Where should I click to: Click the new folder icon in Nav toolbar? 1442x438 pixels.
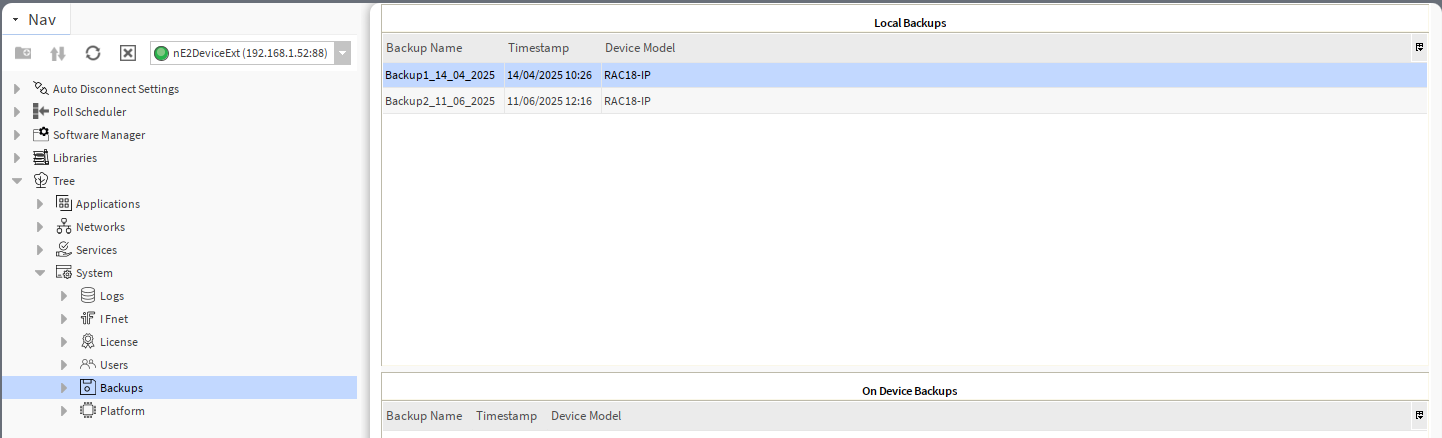pyautogui.click(x=23, y=53)
